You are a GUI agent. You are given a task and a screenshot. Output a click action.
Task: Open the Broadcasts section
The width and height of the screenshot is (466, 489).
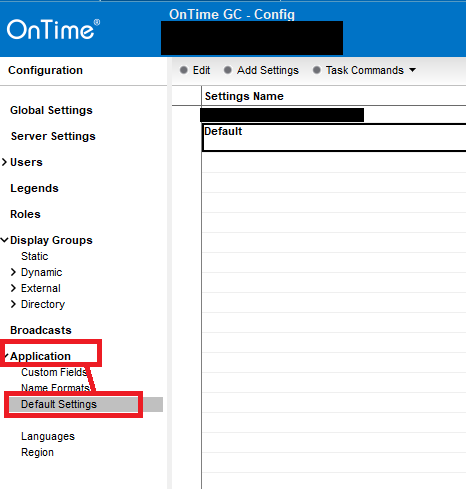coord(41,330)
